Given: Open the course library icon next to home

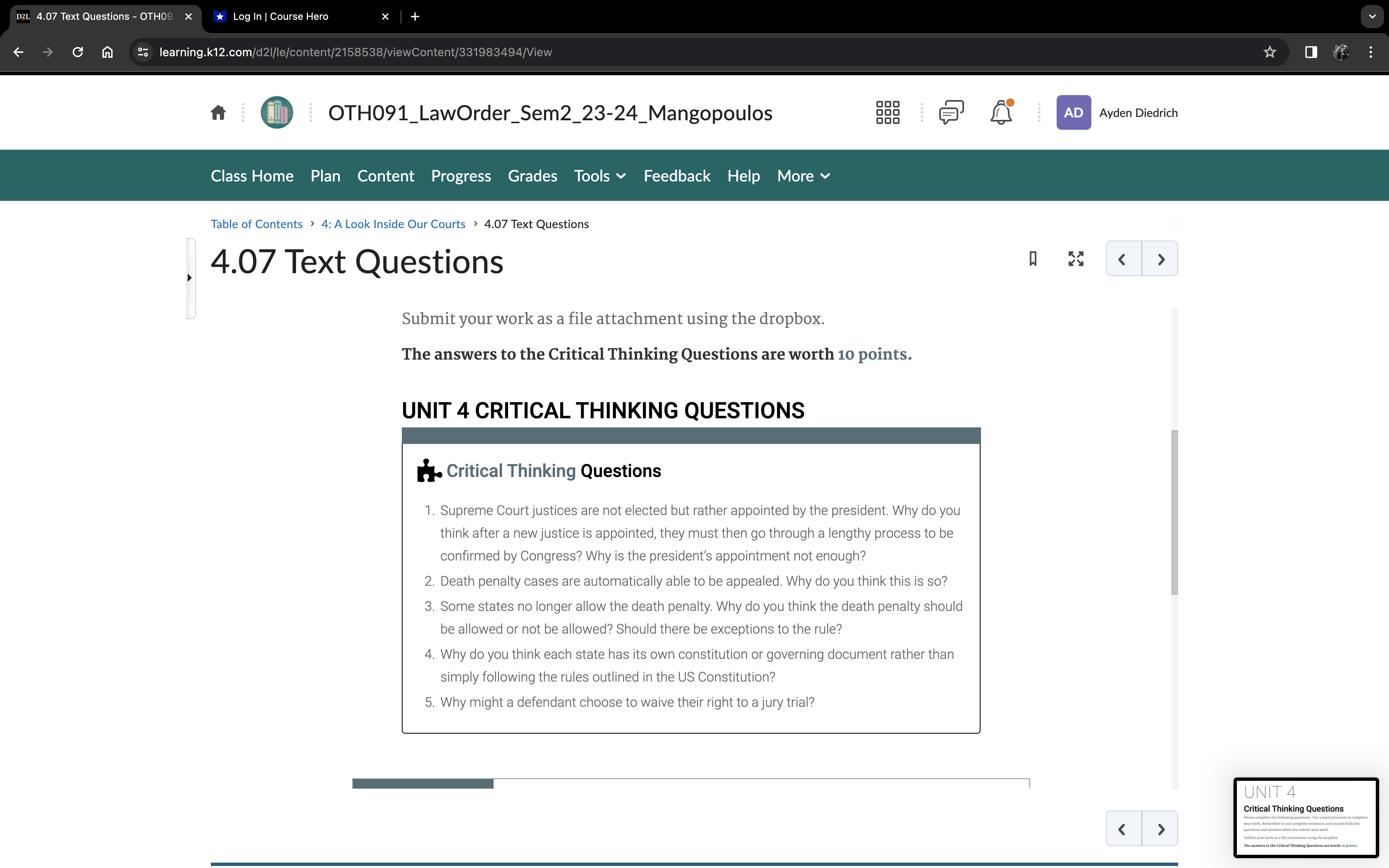Looking at the screenshot, I should 277,112.
